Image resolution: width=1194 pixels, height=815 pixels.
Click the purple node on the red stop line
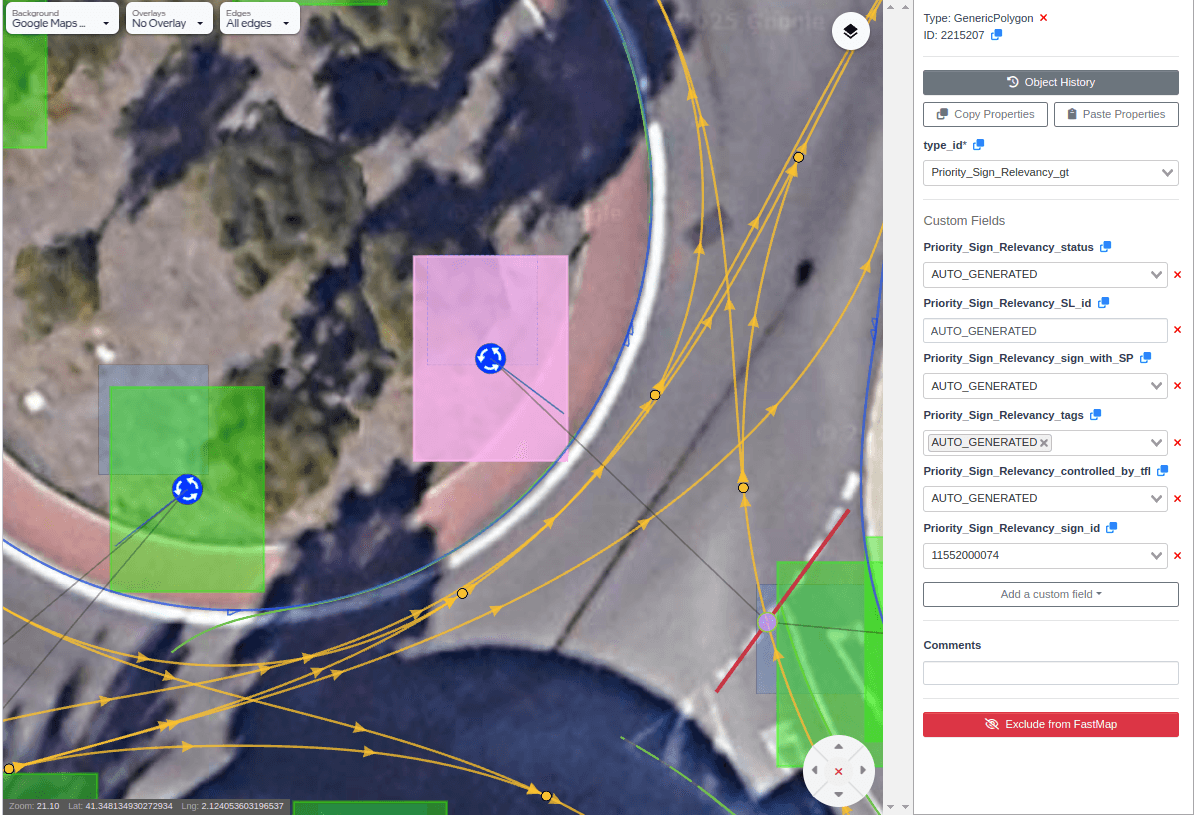point(767,622)
